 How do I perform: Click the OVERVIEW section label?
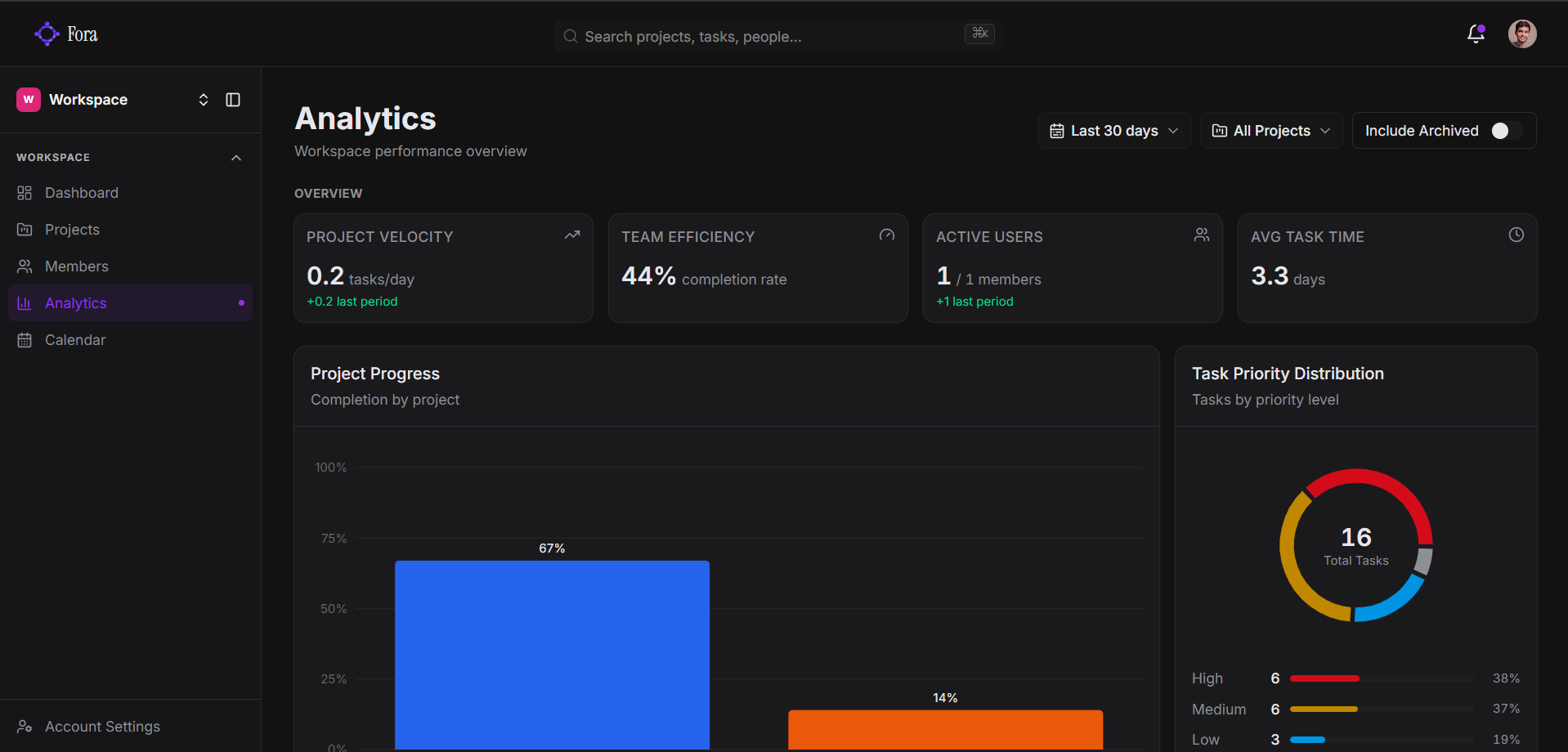[x=328, y=194]
